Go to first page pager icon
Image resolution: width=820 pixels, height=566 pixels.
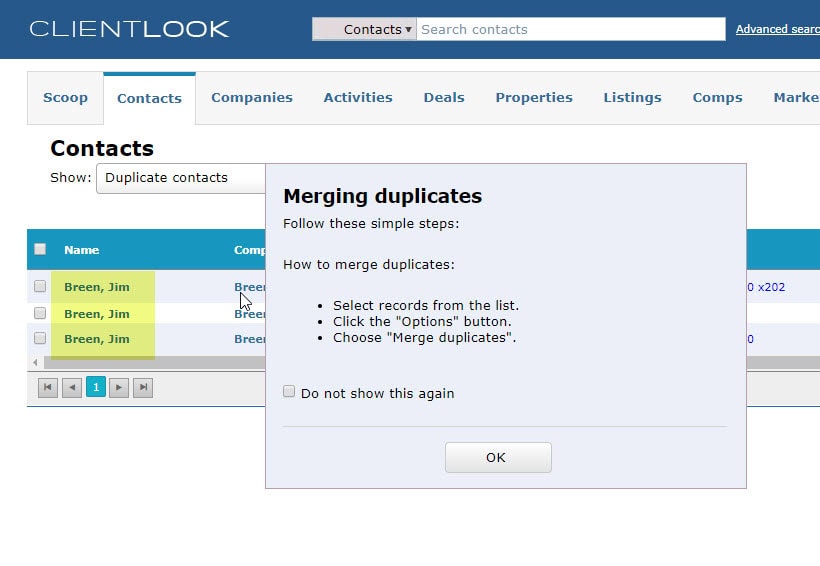48,388
